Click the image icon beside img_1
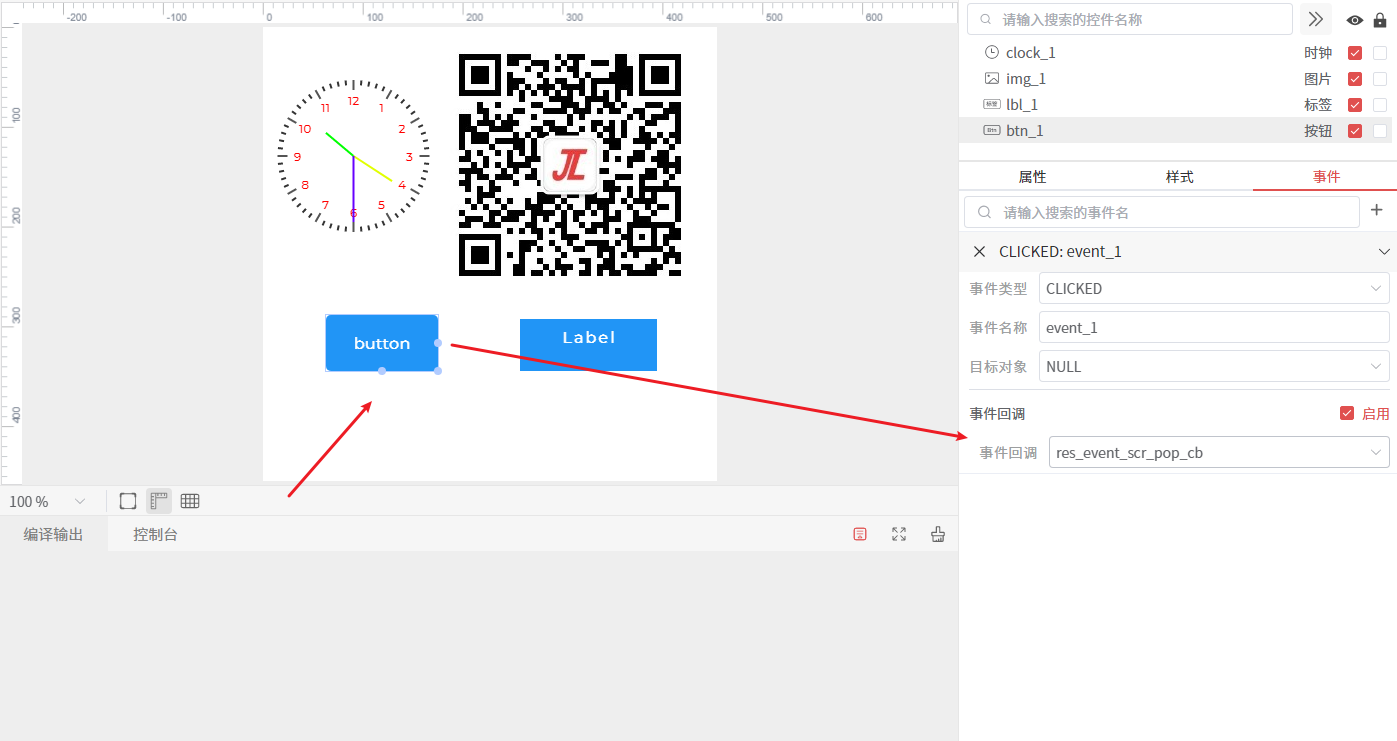Viewport: 1397px width, 741px height. click(992, 78)
